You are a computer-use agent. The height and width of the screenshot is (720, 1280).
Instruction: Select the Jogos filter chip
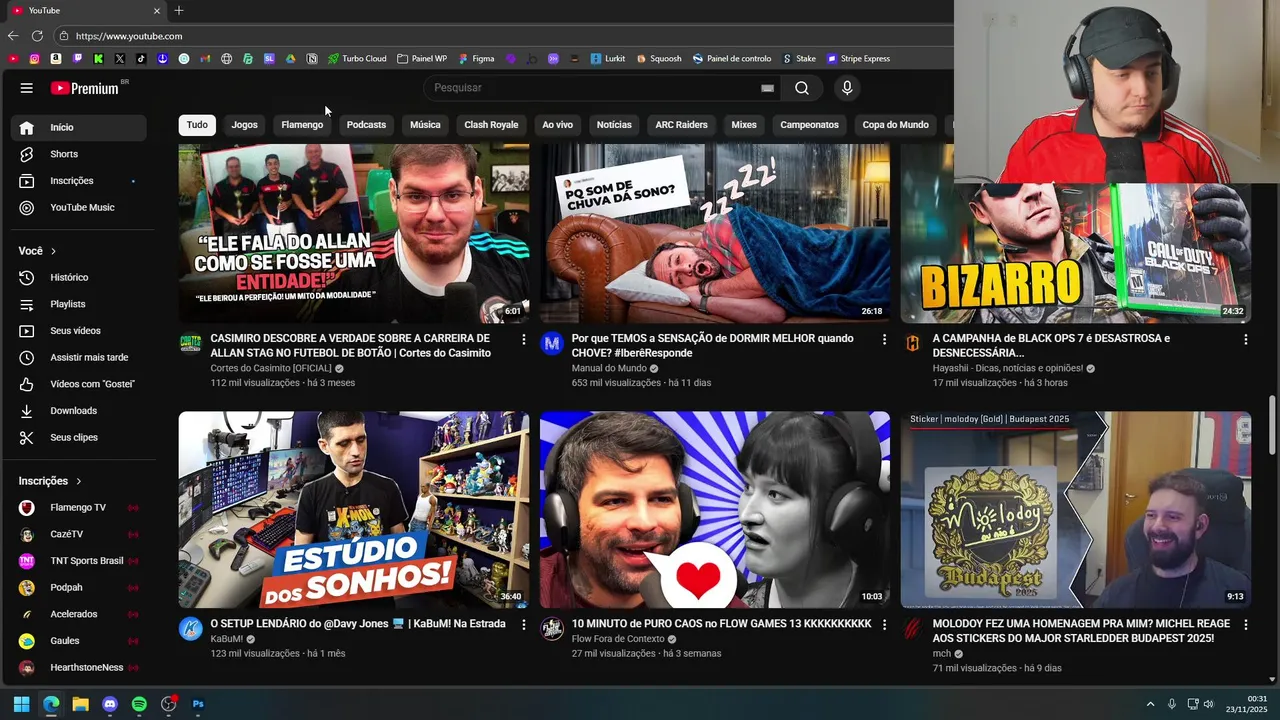point(245,125)
